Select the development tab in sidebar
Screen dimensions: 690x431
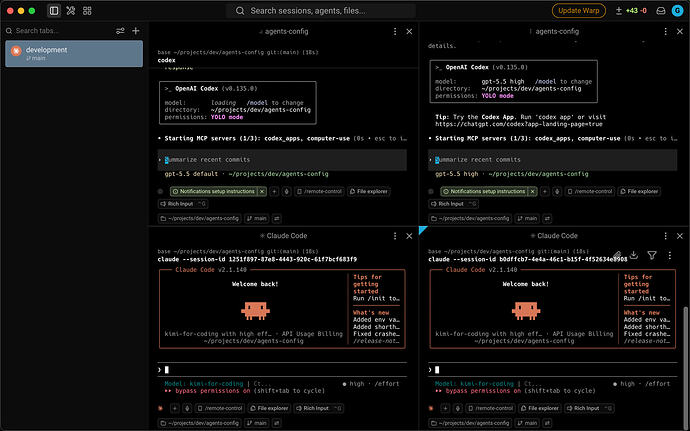(74, 54)
